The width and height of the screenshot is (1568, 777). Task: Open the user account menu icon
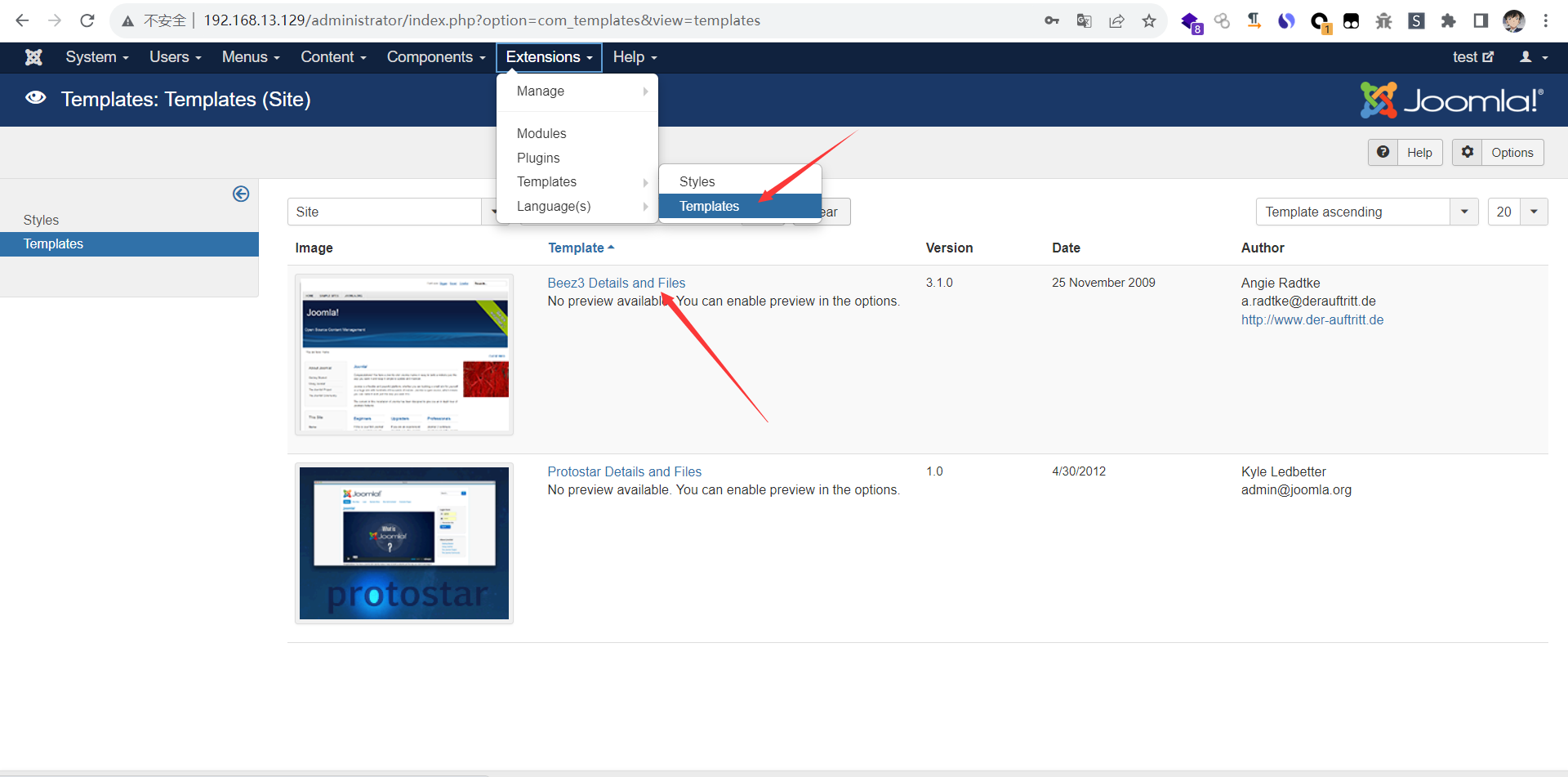click(1533, 57)
